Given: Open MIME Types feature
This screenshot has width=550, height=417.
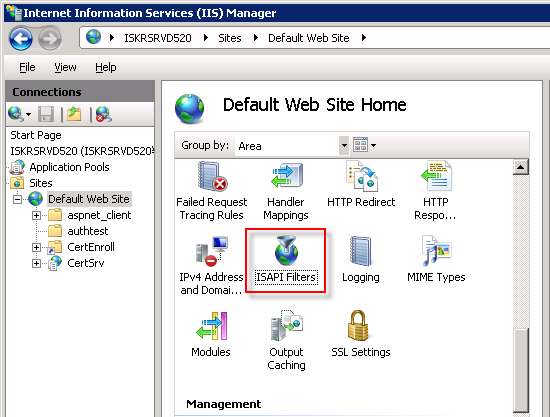Looking at the screenshot, I should click(436, 260).
